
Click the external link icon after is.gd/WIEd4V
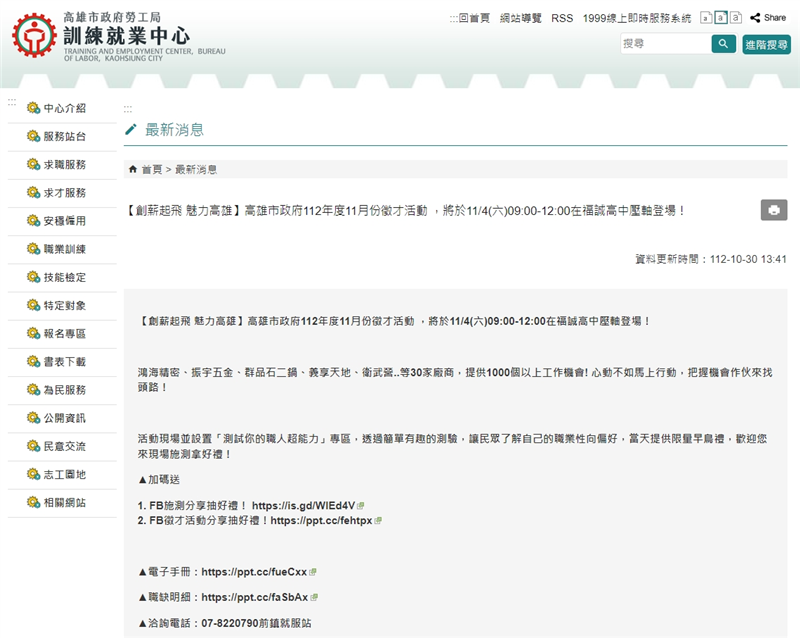[x=361, y=506]
